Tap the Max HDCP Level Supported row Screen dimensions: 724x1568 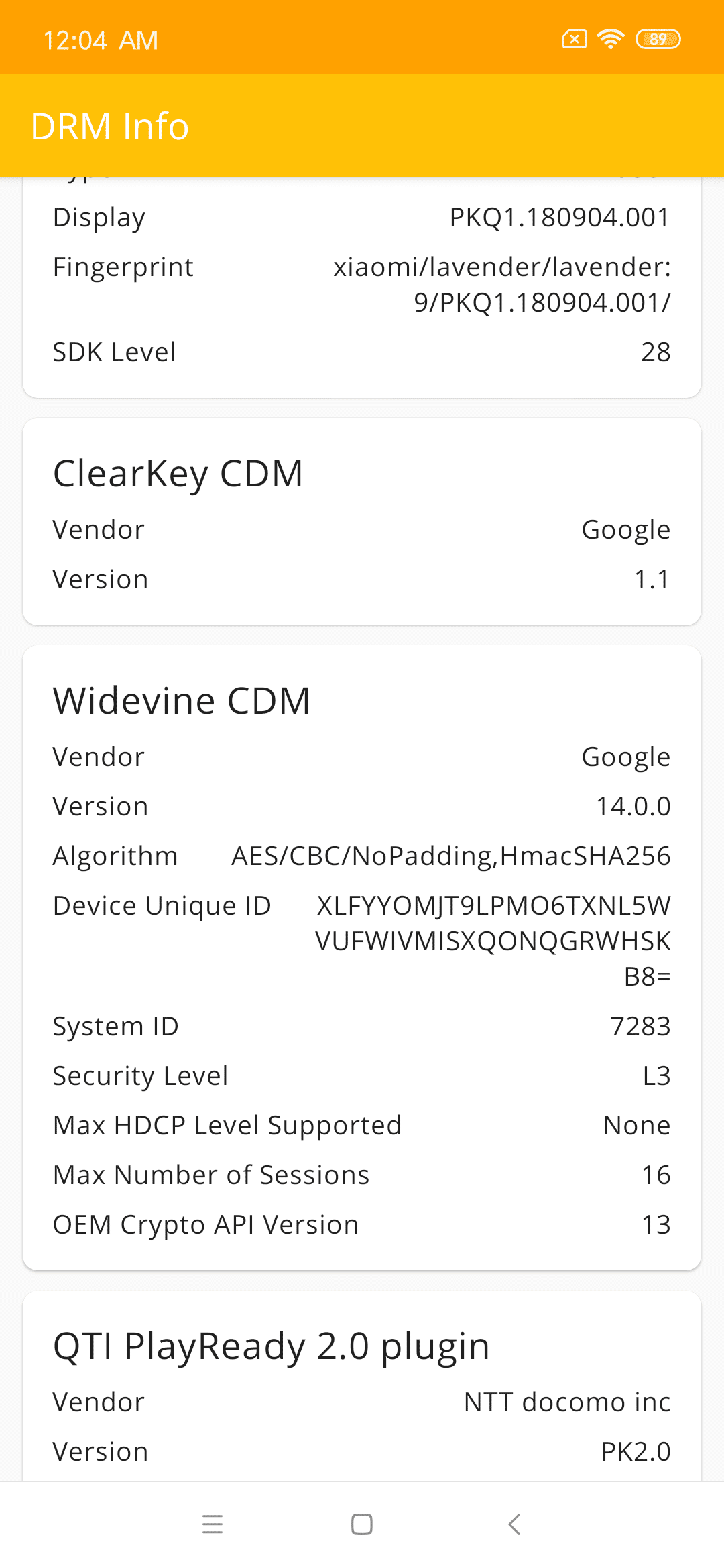[x=362, y=1125]
